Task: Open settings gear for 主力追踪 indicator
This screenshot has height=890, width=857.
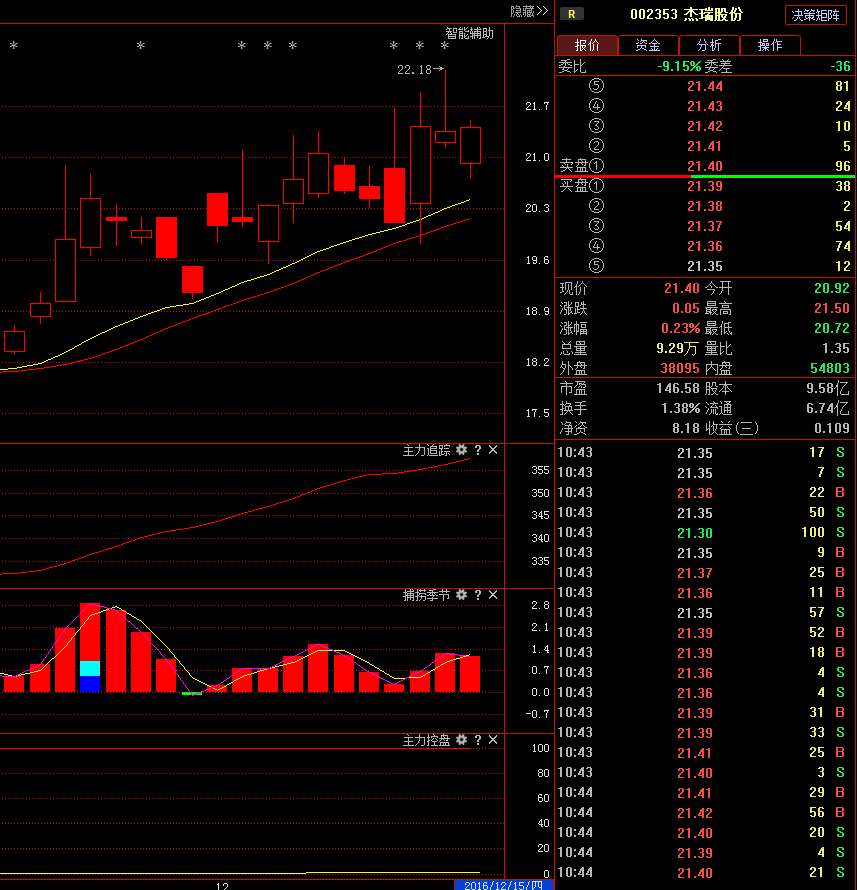Action: [461, 451]
